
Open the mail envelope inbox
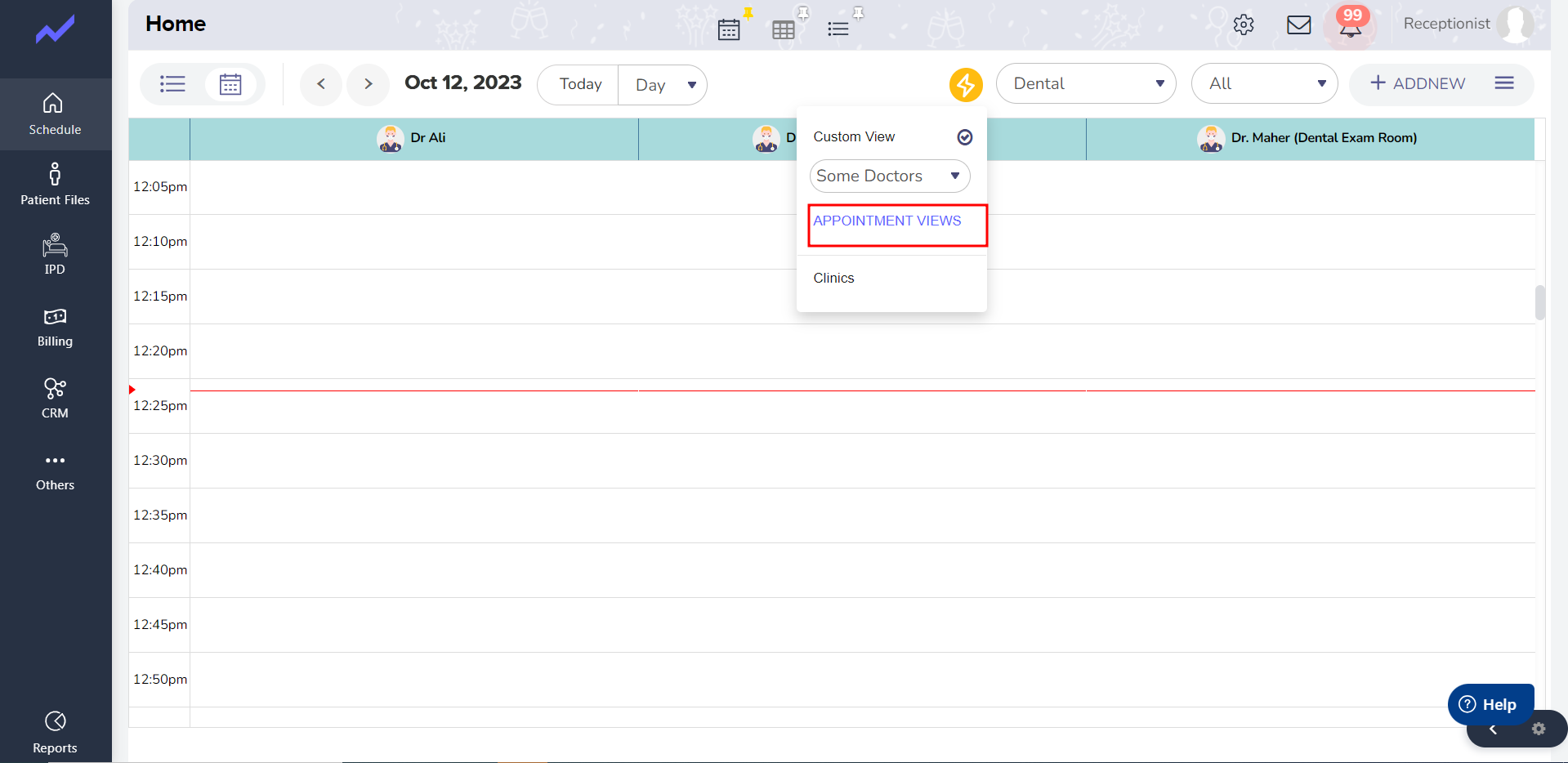1298,25
